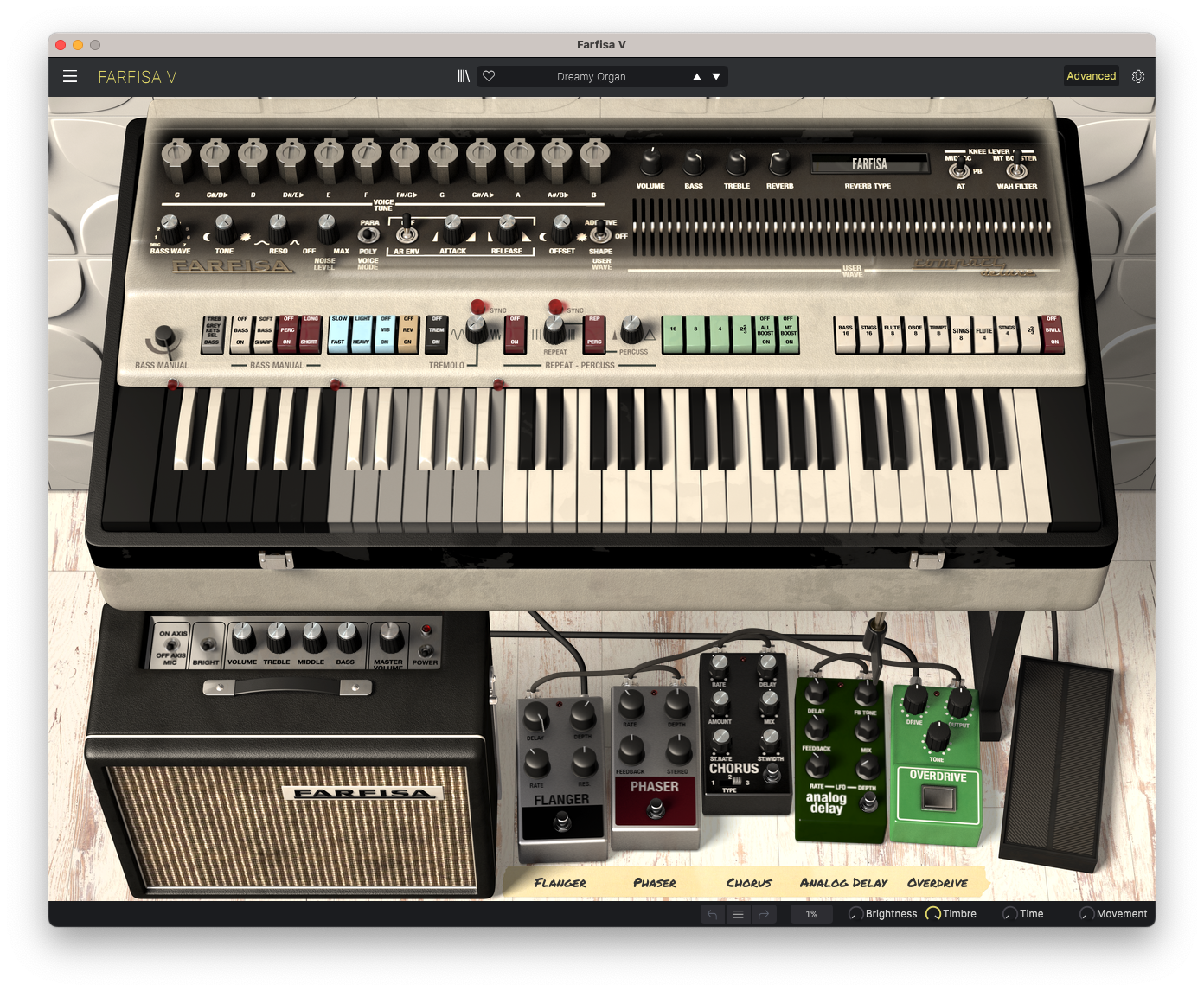Open the settings gear icon
Screen dimensions: 1204x991
pos(1138,76)
